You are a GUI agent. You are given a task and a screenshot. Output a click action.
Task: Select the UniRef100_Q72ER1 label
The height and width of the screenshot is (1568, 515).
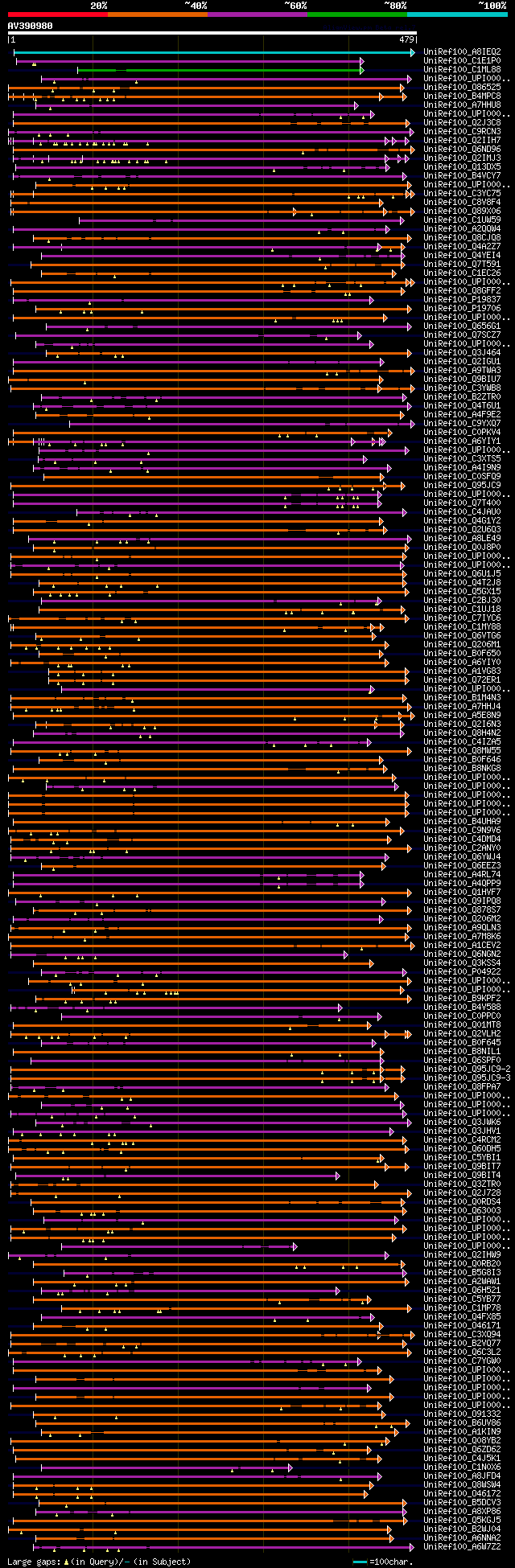[462, 679]
